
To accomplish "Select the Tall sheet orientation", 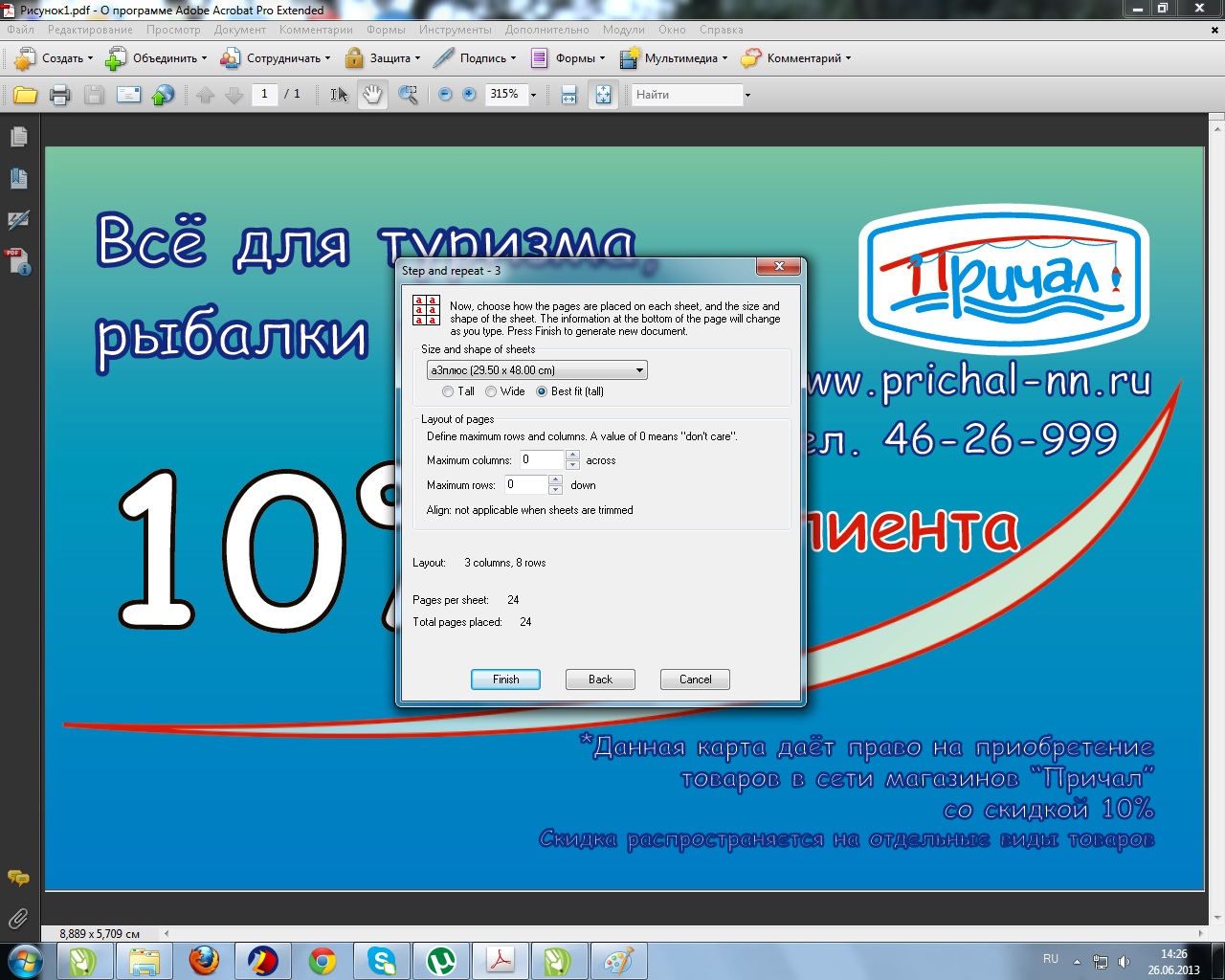I will 448,391.
